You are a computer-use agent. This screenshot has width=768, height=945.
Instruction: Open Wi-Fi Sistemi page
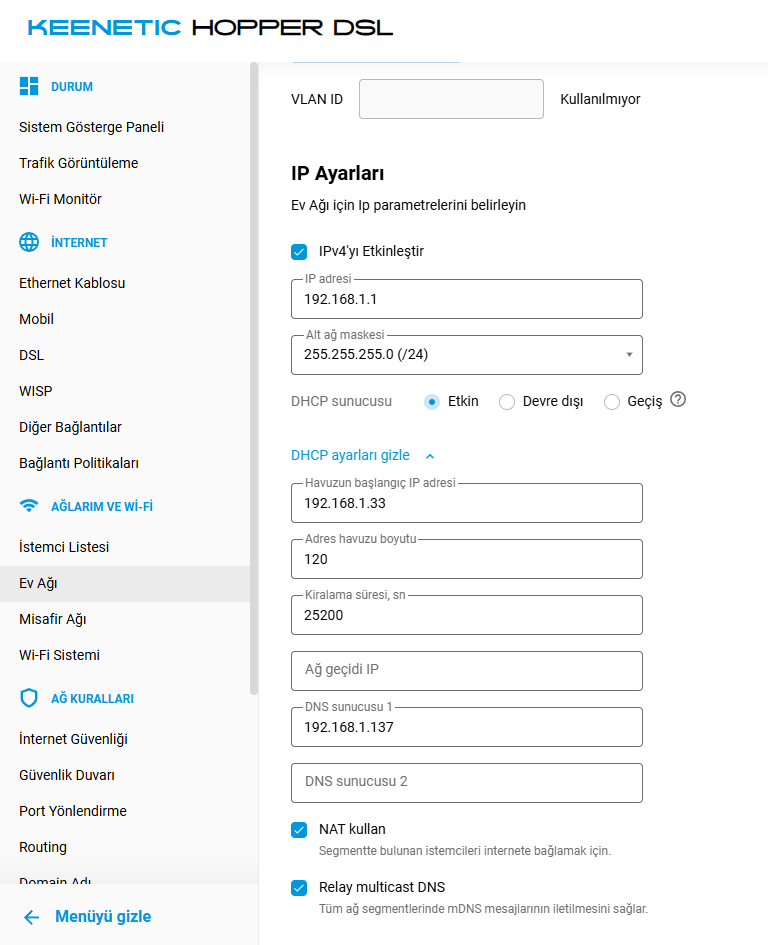point(60,655)
